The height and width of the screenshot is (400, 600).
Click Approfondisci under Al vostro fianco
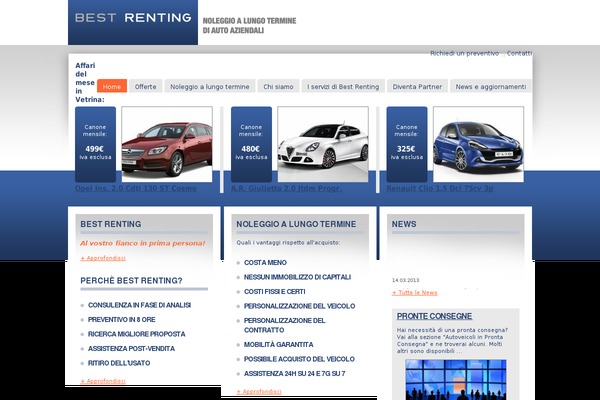tap(103, 258)
